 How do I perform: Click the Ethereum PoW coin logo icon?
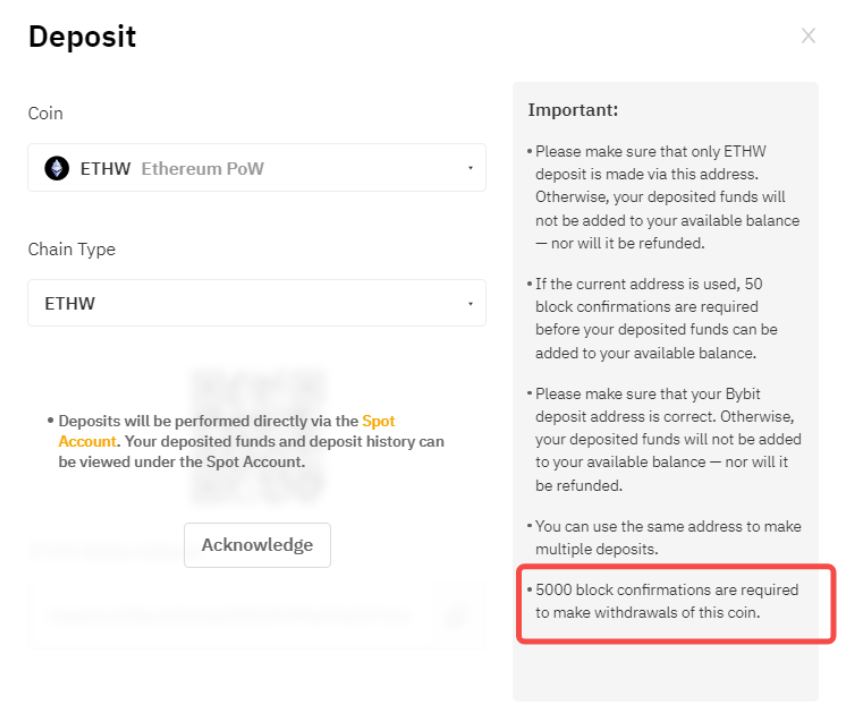point(57,168)
